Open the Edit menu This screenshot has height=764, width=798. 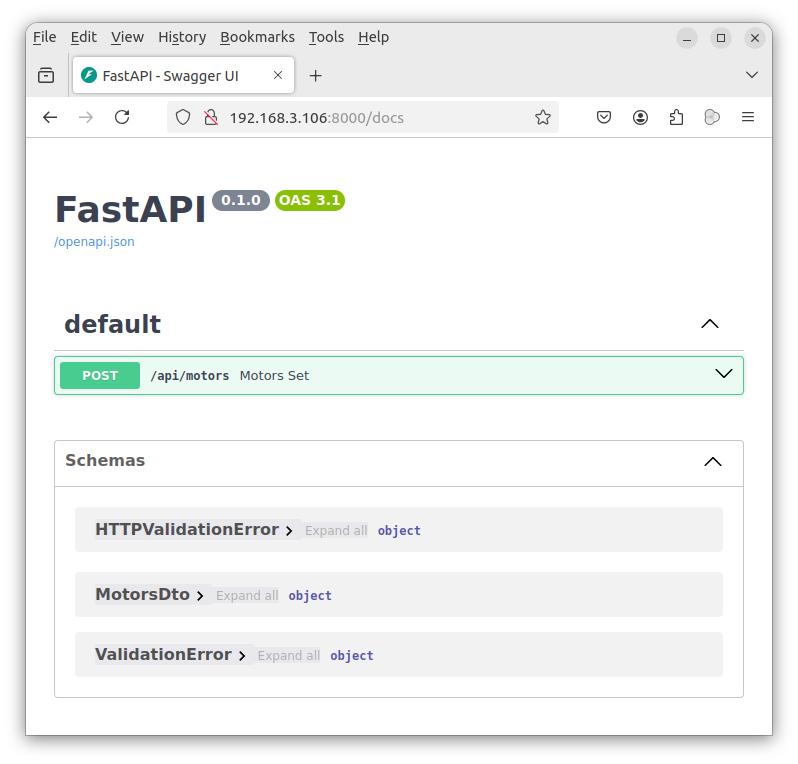[83, 37]
